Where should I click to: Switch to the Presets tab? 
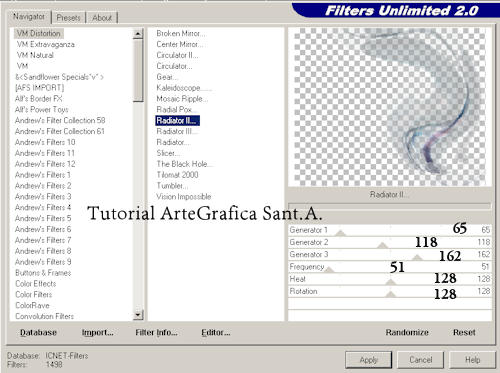point(68,18)
